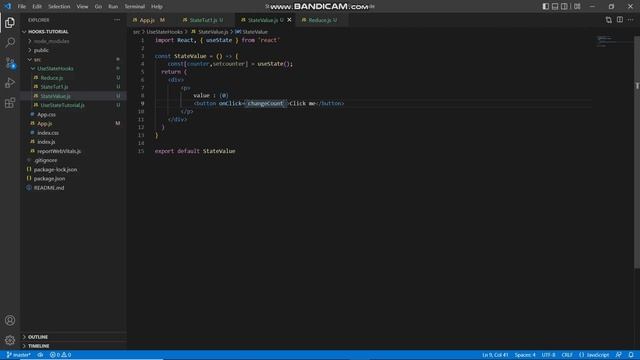This screenshot has width=640, height=360.
Task: Toggle secondary side bar layout icon
Action: click(x=564, y=7)
